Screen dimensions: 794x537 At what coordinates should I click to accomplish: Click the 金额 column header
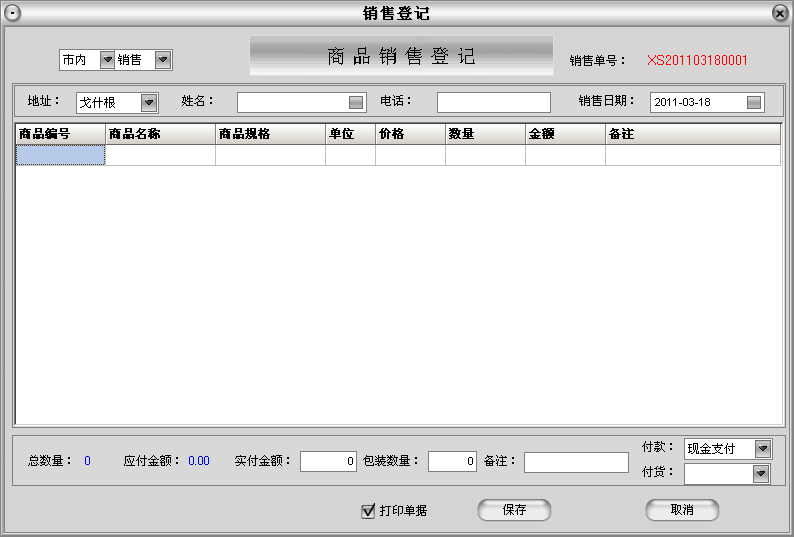coord(566,134)
